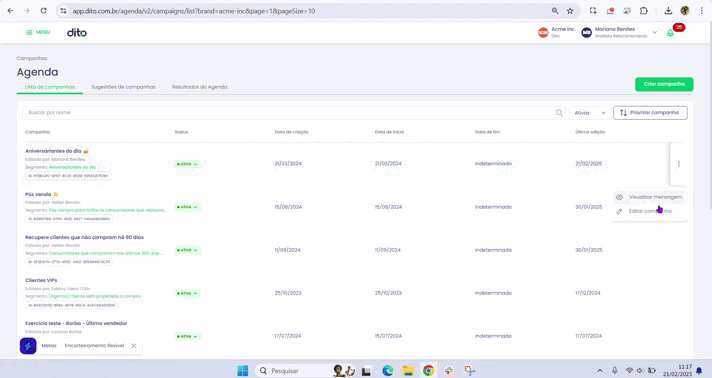This screenshot has width=712, height=378.
Task: Open the Chrome downloads icon
Action: click(668, 10)
